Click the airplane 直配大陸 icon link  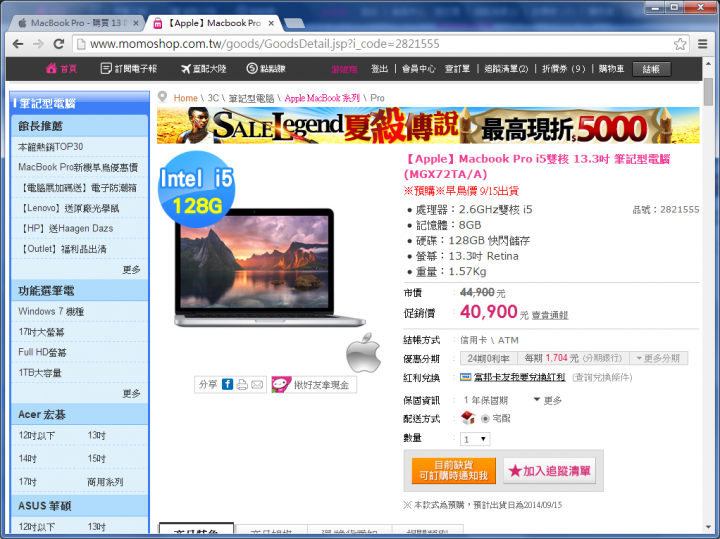pos(203,69)
